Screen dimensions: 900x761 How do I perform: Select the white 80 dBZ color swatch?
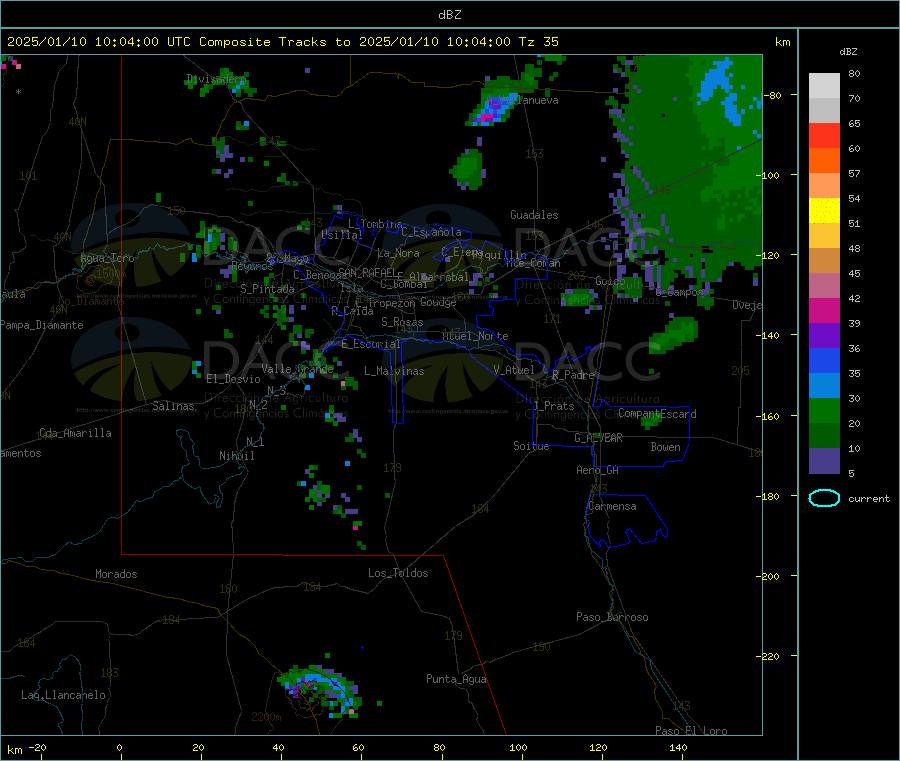(x=824, y=86)
